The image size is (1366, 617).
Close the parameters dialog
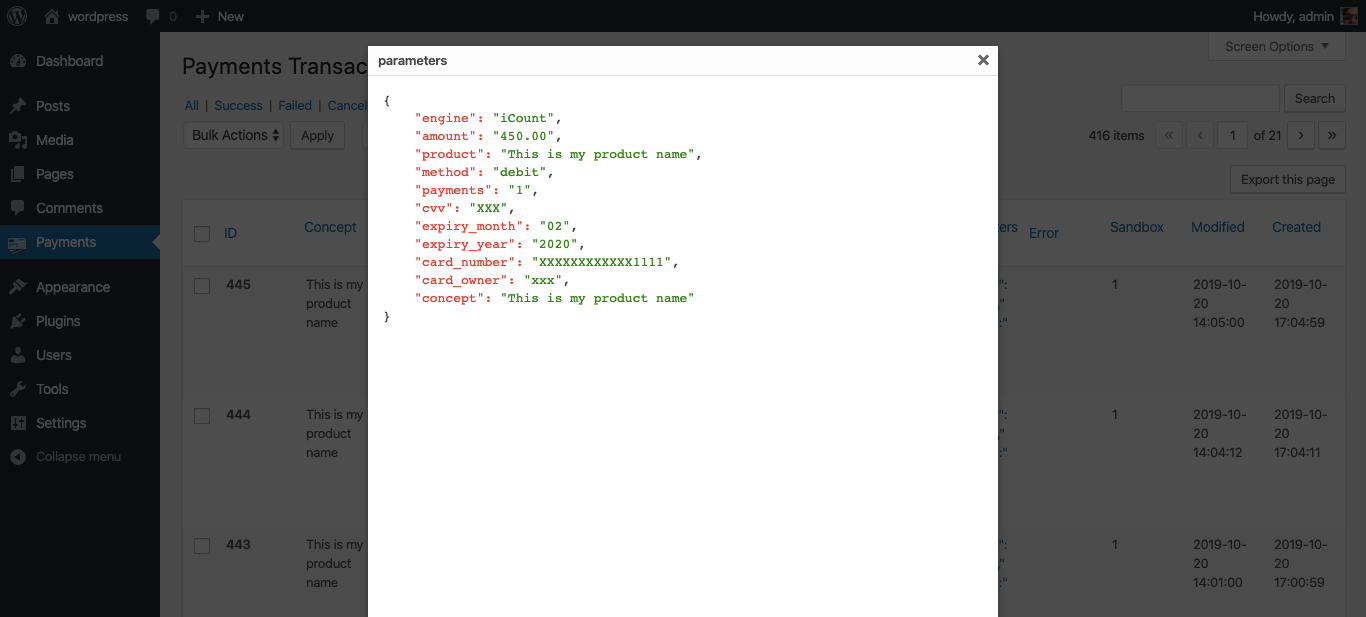983,60
